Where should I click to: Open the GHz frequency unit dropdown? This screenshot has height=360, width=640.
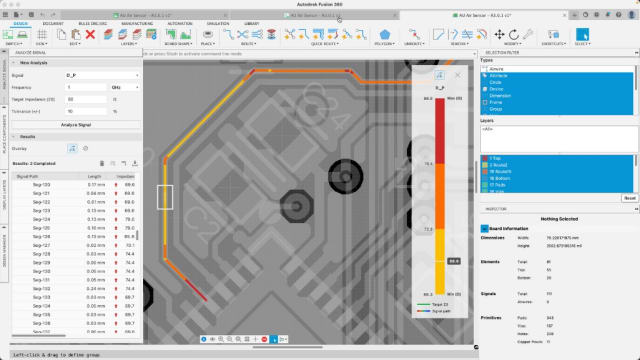[124, 87]
